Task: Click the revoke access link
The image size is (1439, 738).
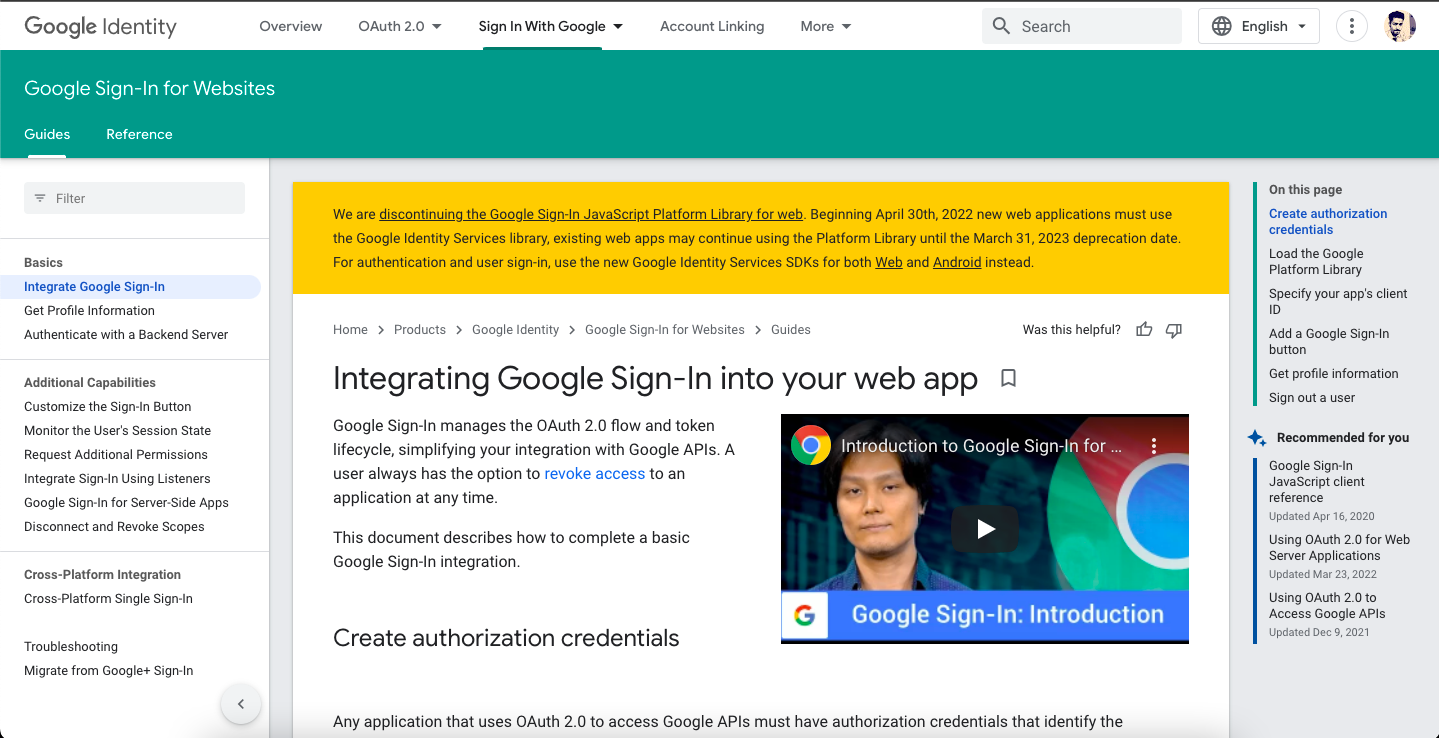Action: click(594, 474)
